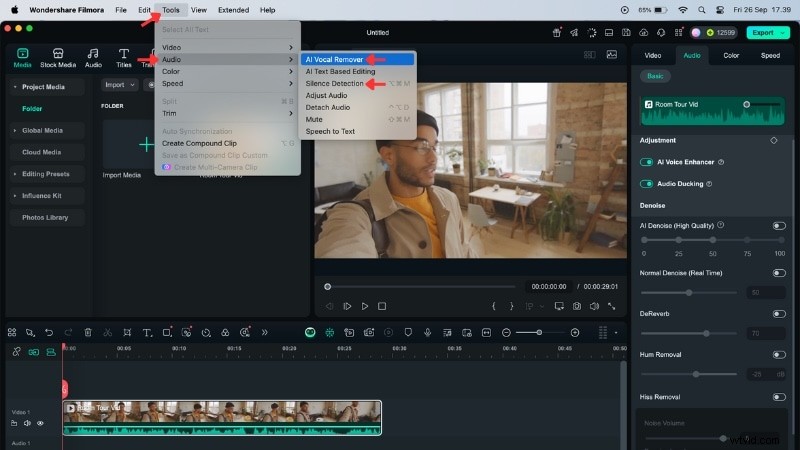
Task: Play the preview video
Action: click(365, 306)
